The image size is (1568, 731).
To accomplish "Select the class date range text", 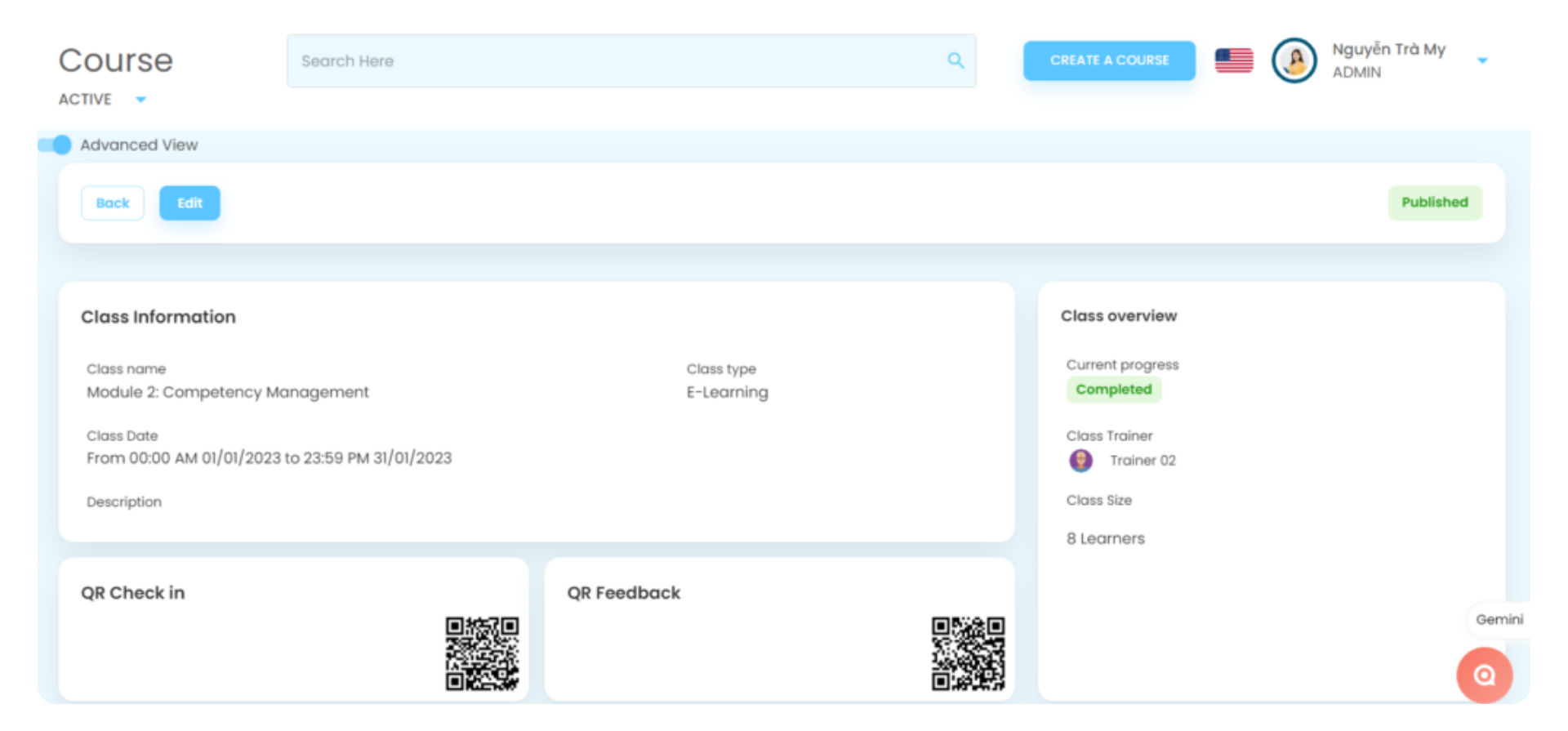I will point(269,458).
